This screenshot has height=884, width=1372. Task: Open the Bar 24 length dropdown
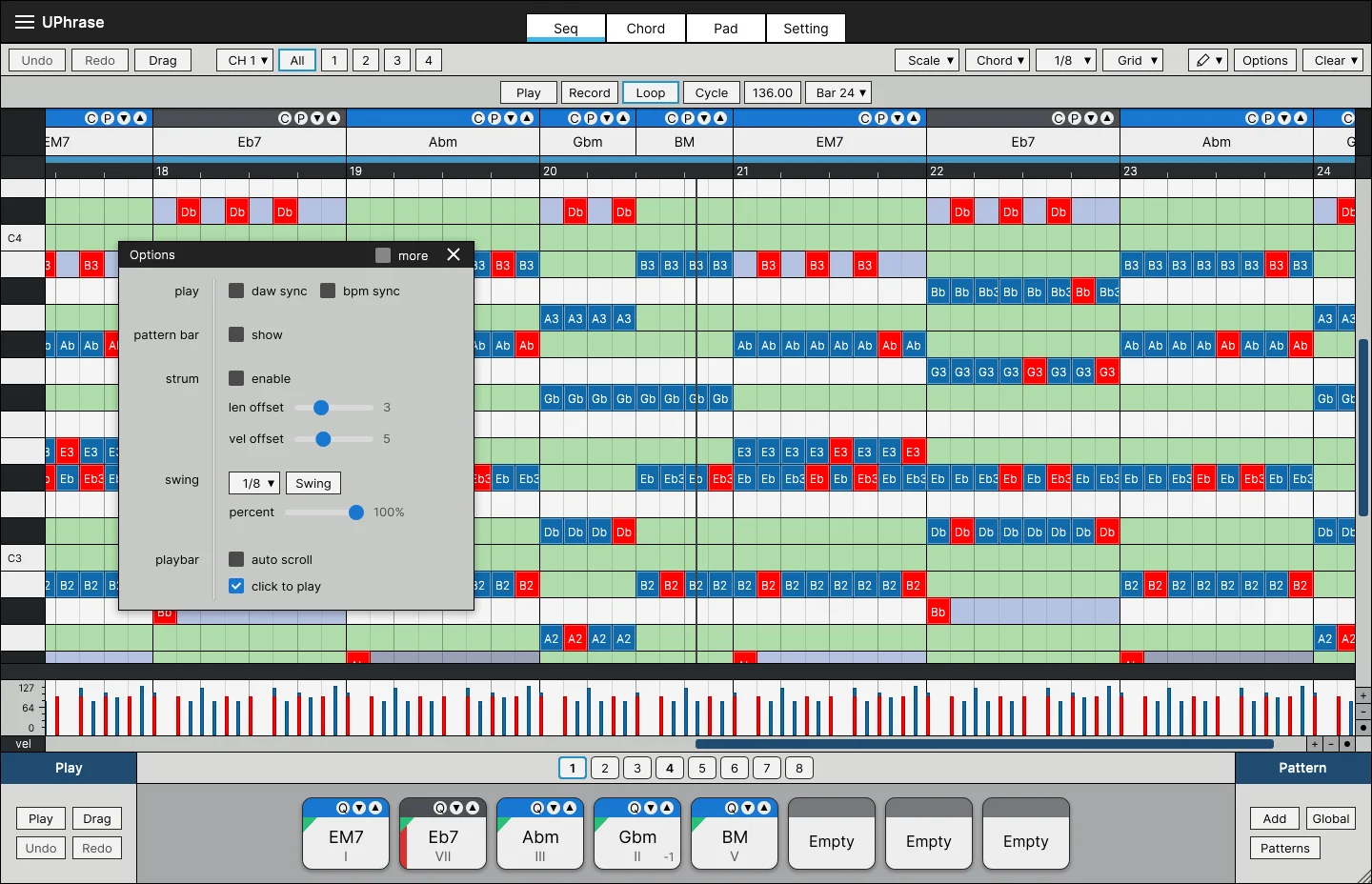tap(838, 92)
